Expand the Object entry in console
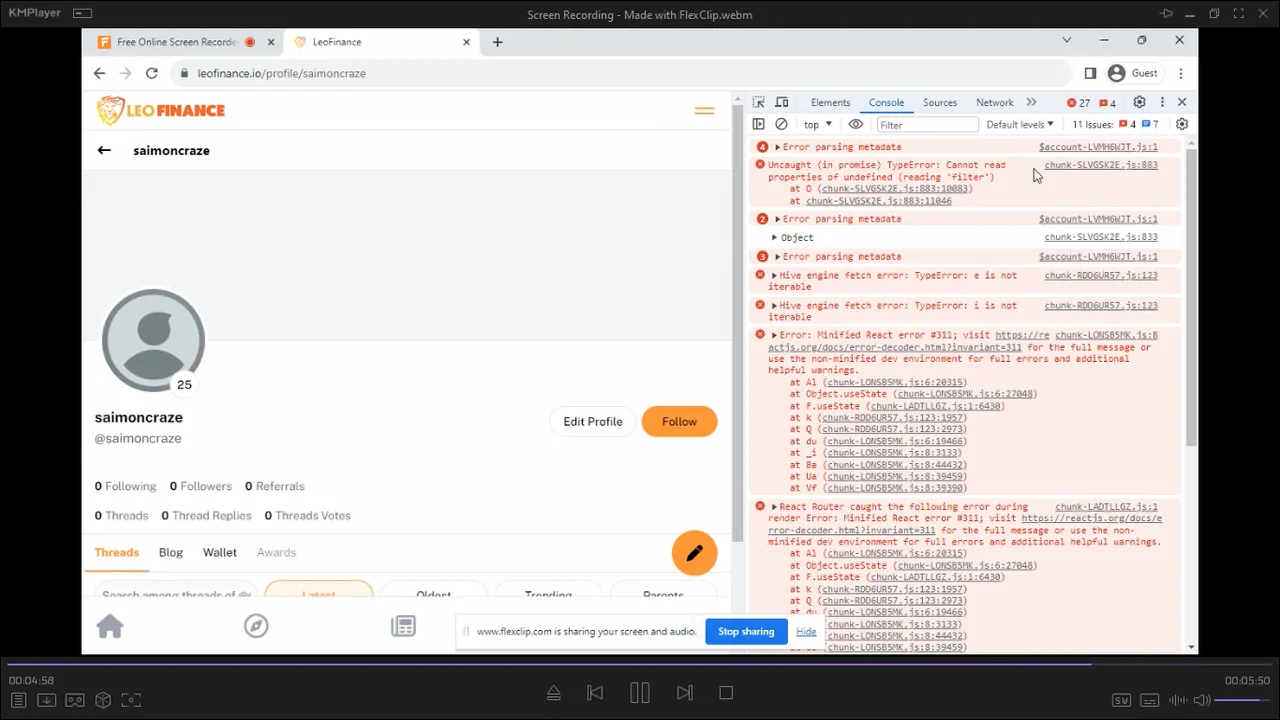The image size is (1280, 720). tap(774, 238)
